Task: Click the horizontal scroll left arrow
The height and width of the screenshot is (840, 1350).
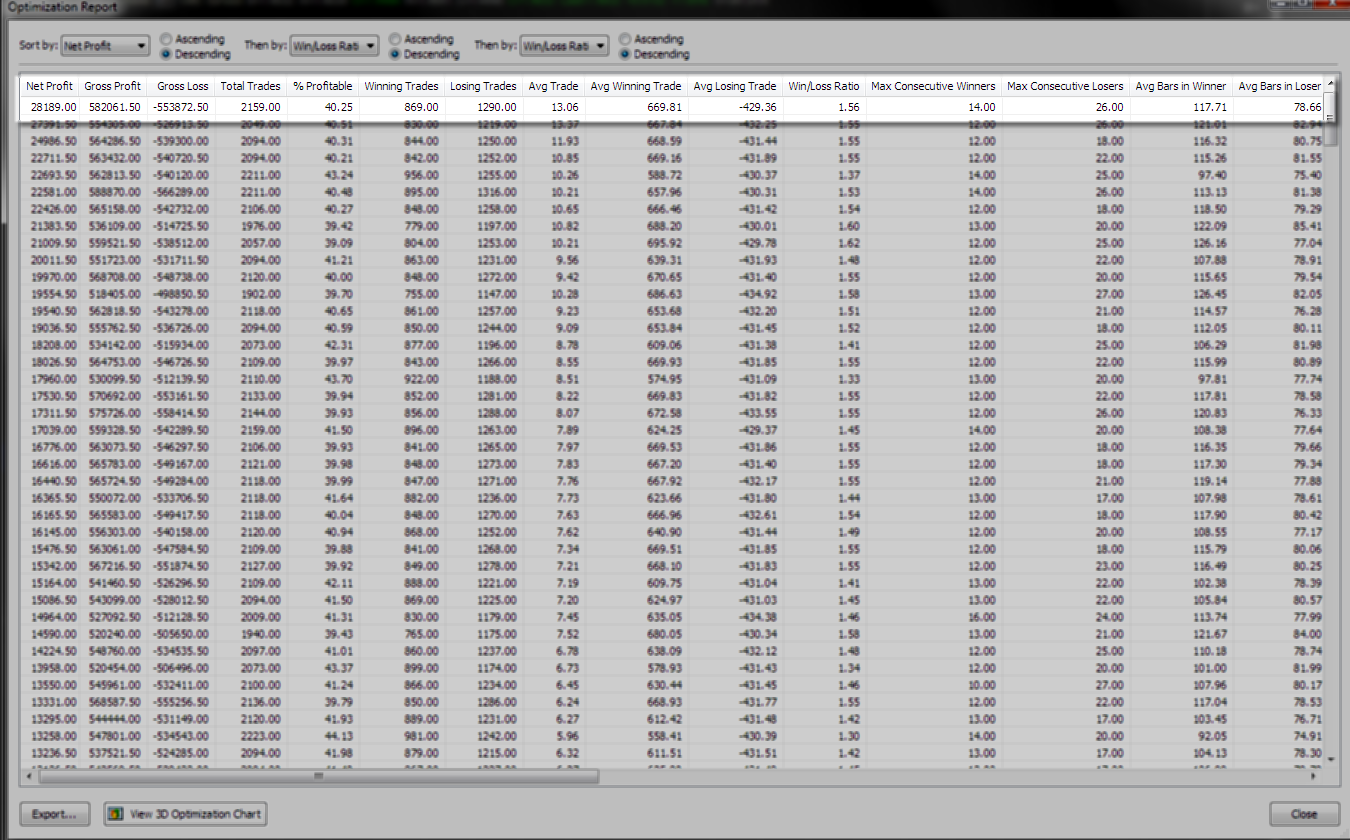Action: click(29, 775)
